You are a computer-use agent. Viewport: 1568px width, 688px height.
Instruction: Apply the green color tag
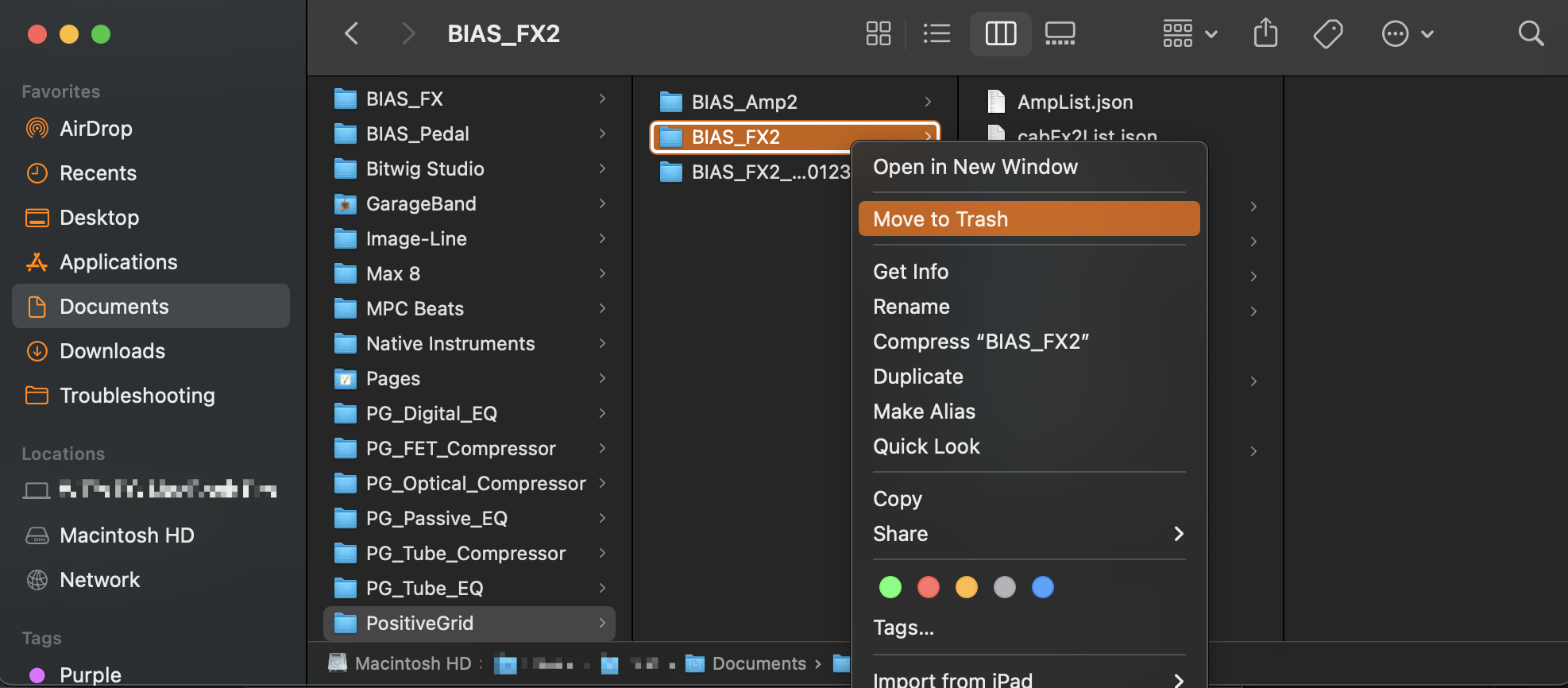(890, 587)
